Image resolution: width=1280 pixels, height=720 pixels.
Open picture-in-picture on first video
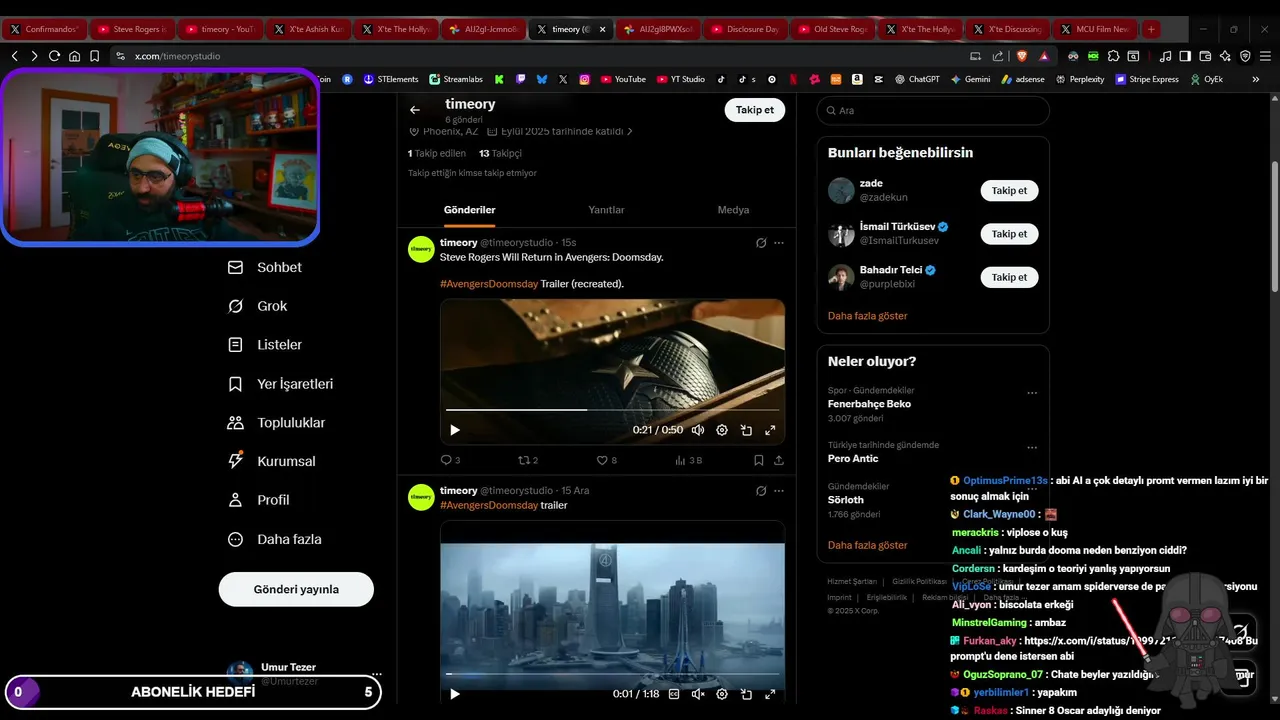click(746, 430)
